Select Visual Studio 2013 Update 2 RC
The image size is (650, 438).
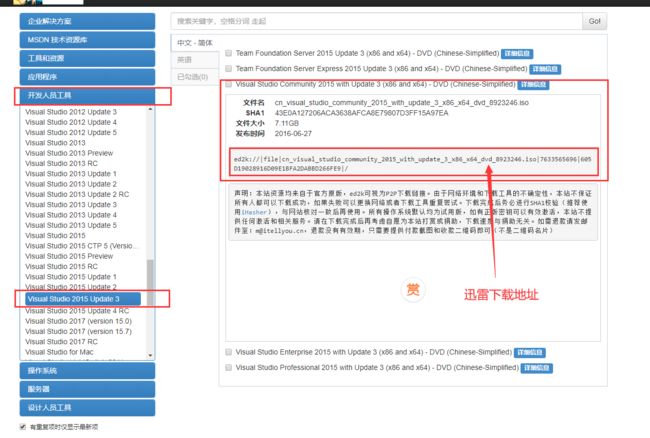77,194
